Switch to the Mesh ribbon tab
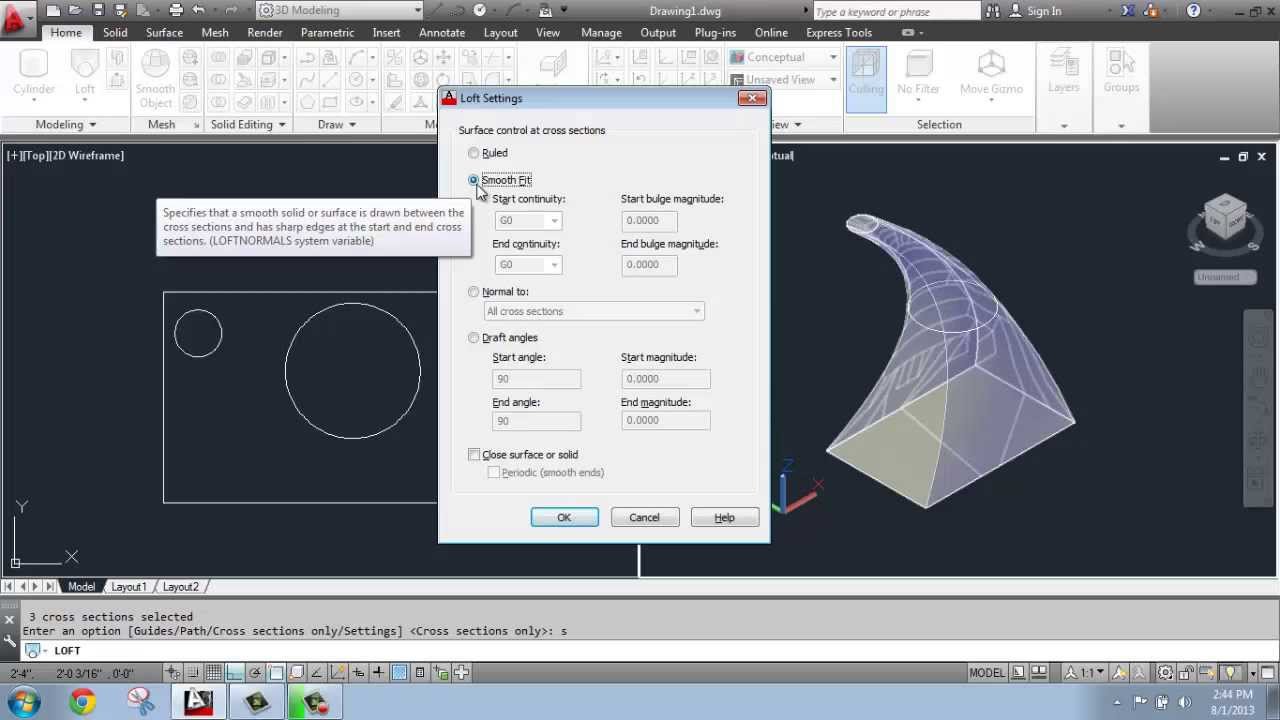Image resolution: width=1280 pixels, height=720 pixels. tap(215, 32)
